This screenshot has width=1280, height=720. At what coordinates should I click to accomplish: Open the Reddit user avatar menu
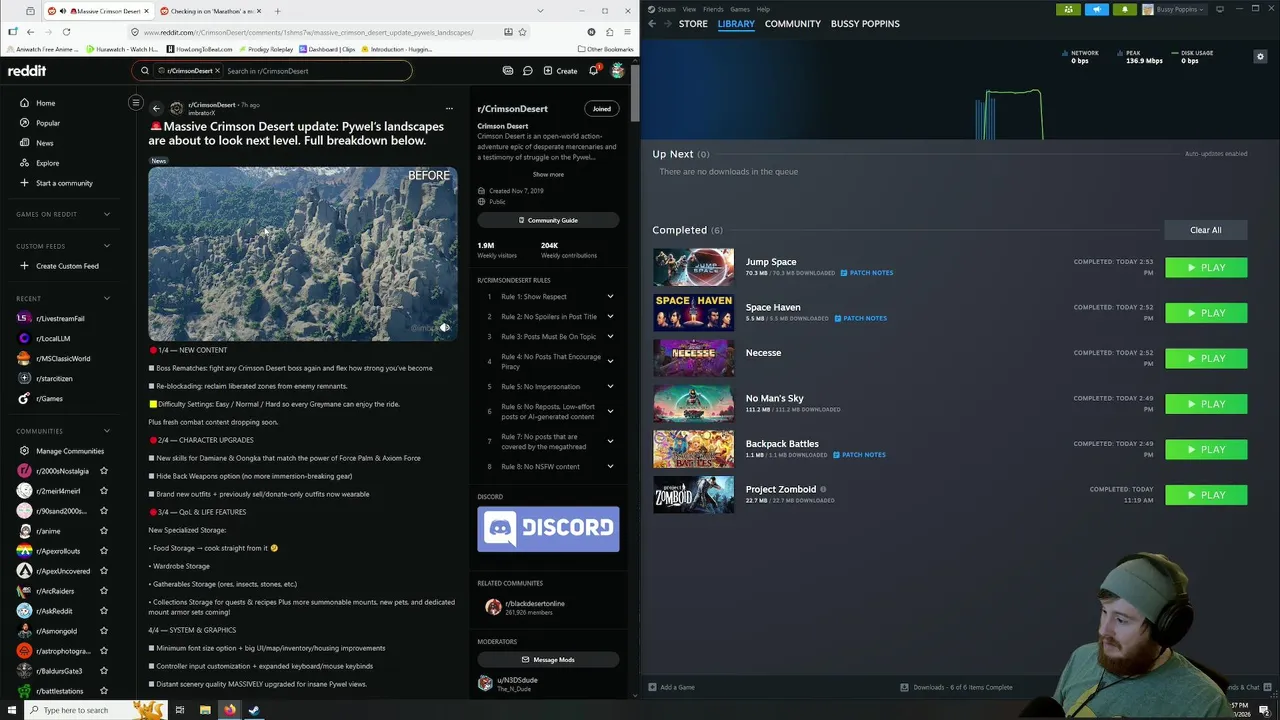point(617,71)
